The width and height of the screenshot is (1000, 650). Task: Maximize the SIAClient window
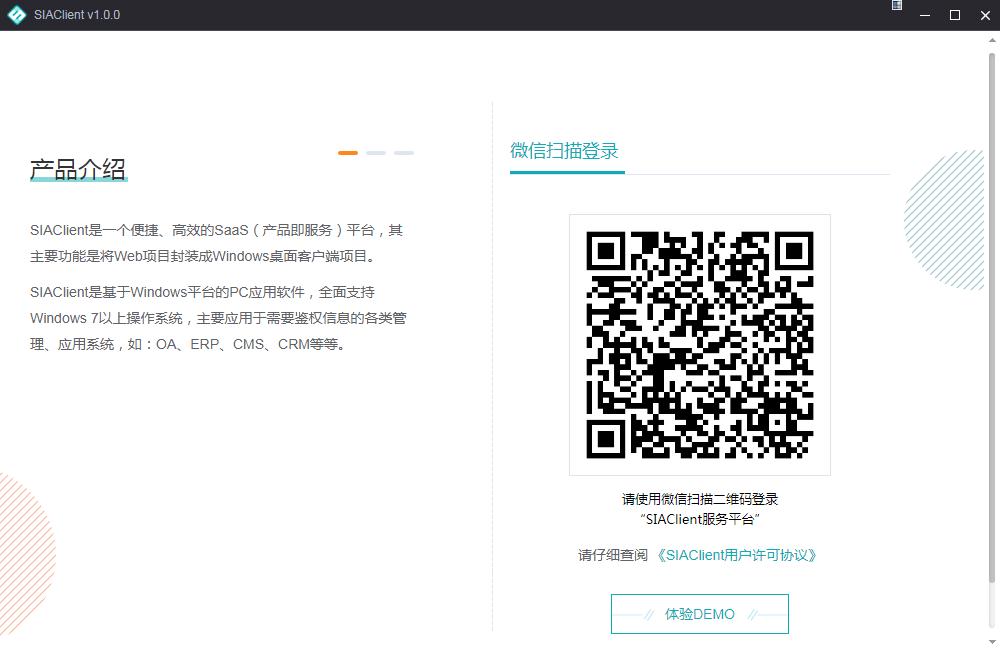pyautogui.click(x=955, y=15)
